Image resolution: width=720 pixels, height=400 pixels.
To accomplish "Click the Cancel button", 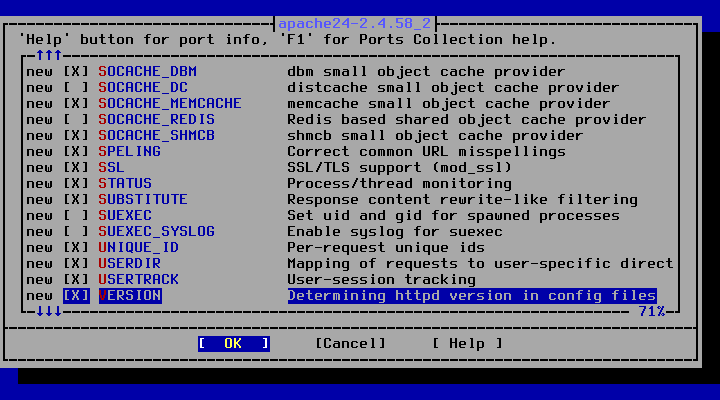I will [350, 344].
